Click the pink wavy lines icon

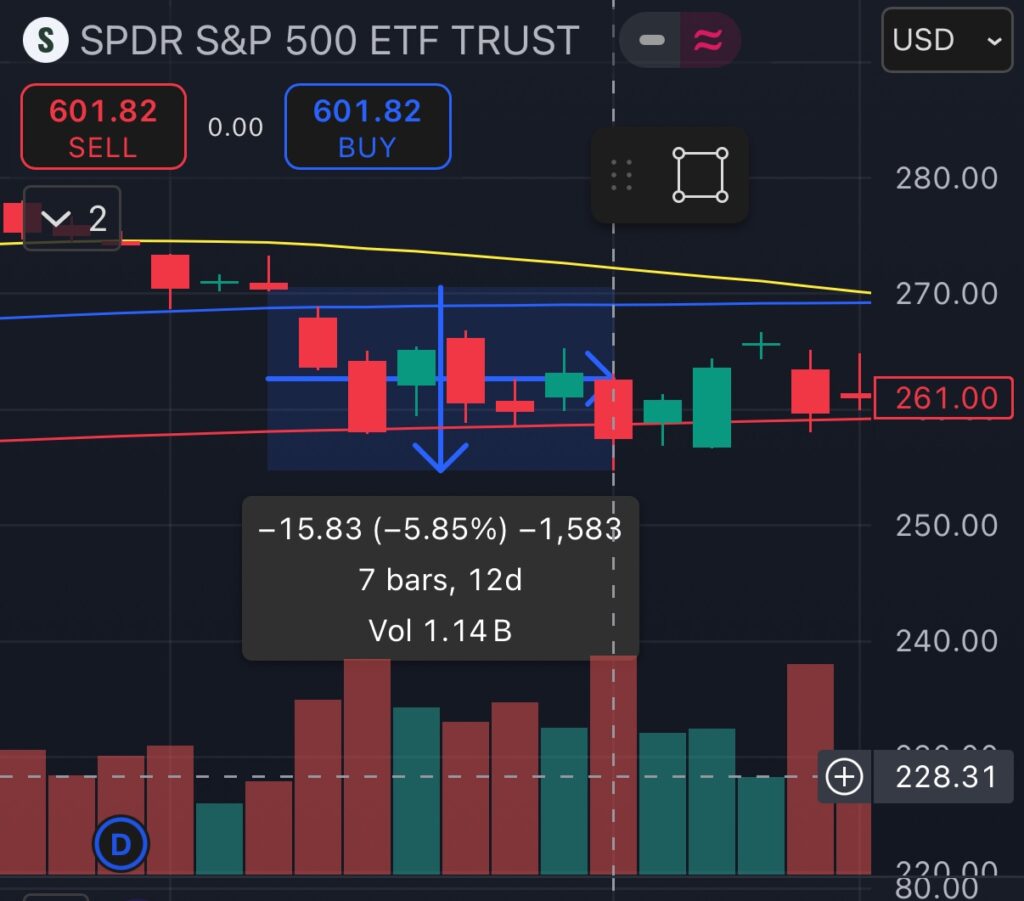point(709,40)
